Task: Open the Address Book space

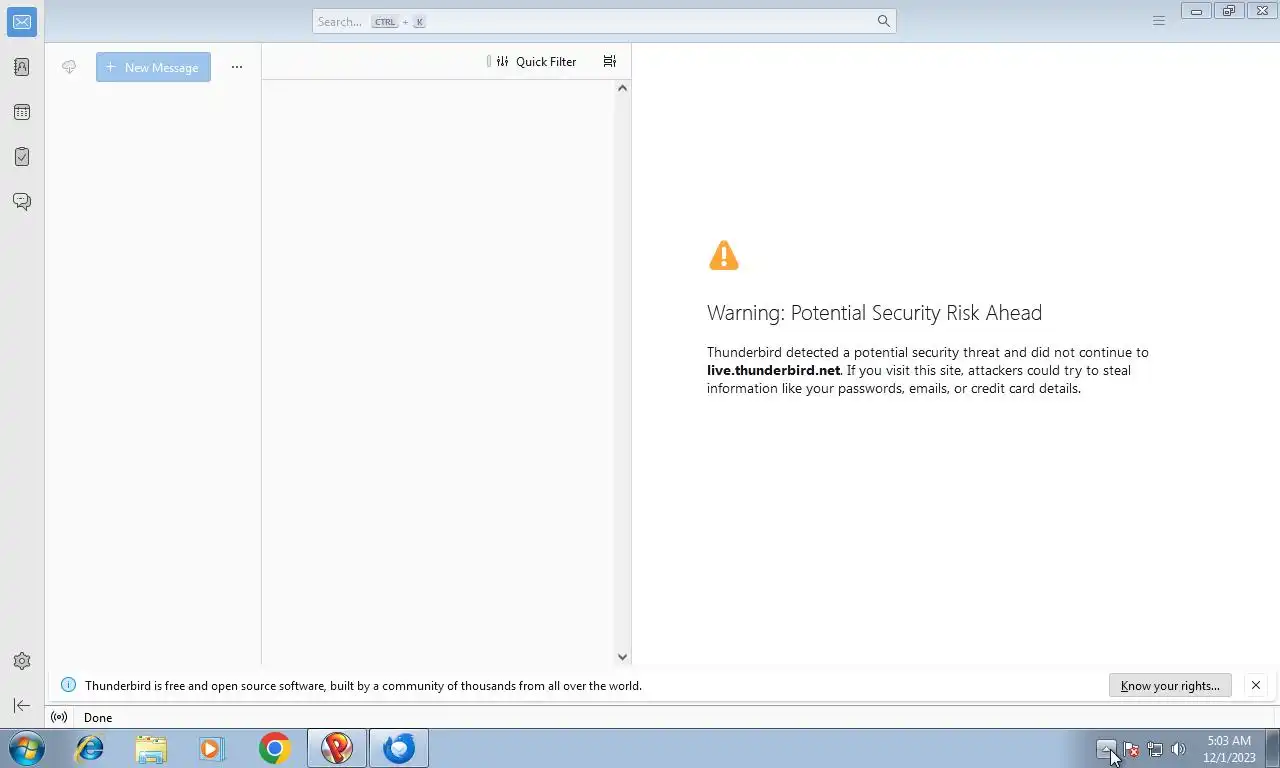Action: [x=22, y=67]
